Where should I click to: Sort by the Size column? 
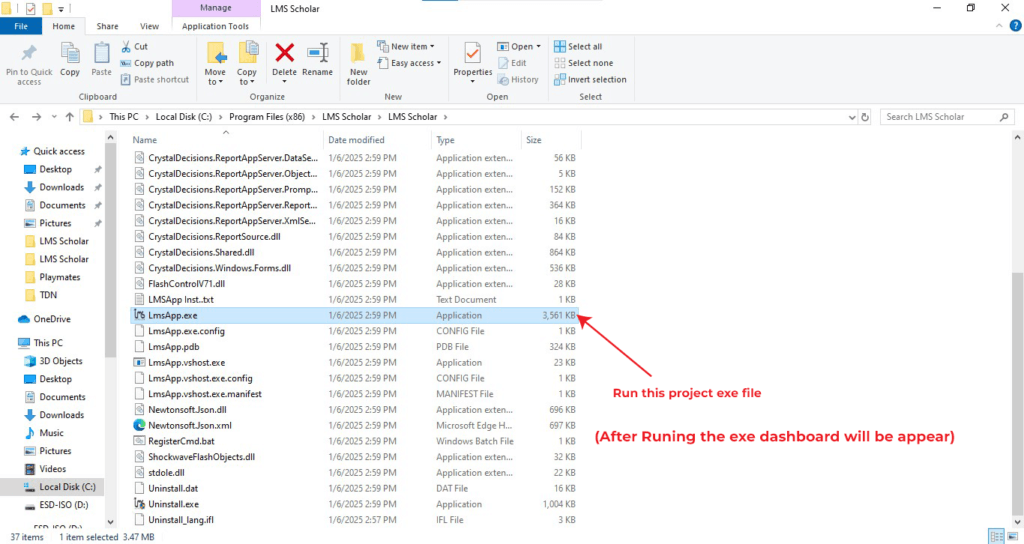pos(534,140)
